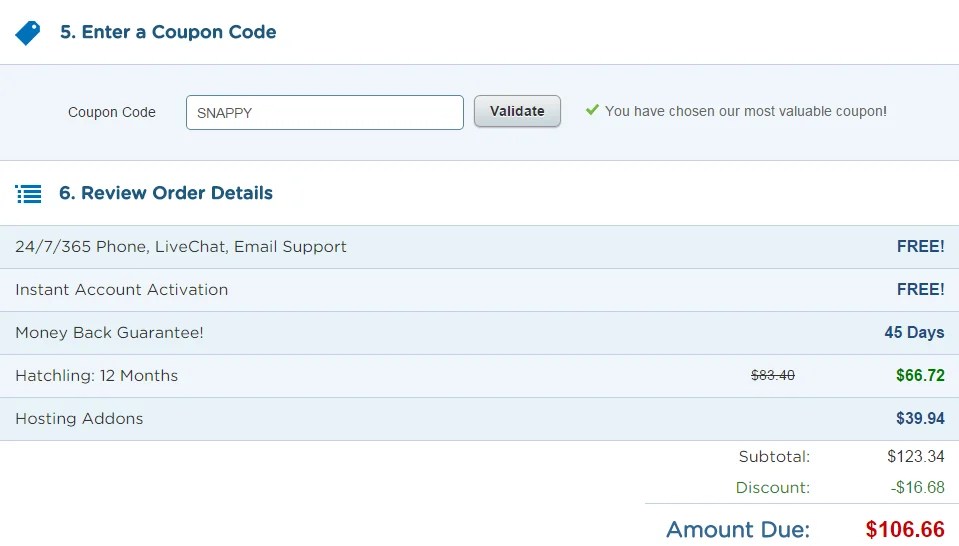Click the blue coupon tag icon
The image size is (959, 546).
(28, 33)
